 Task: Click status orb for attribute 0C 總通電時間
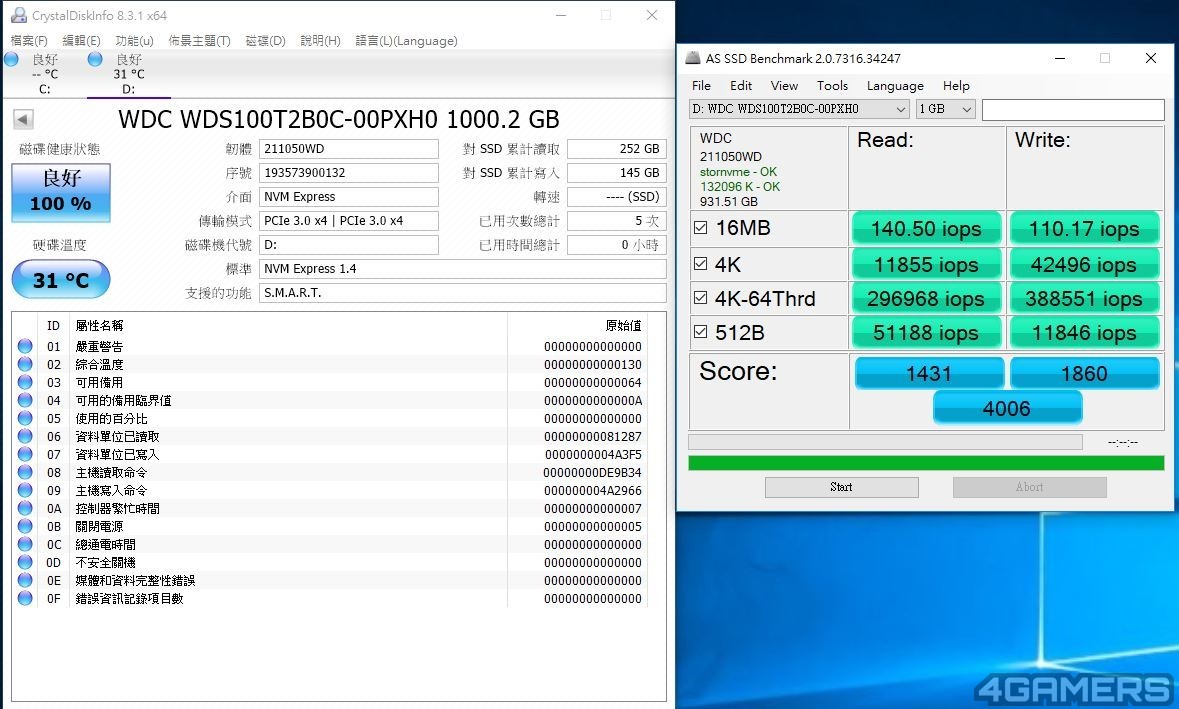[26, 545]
